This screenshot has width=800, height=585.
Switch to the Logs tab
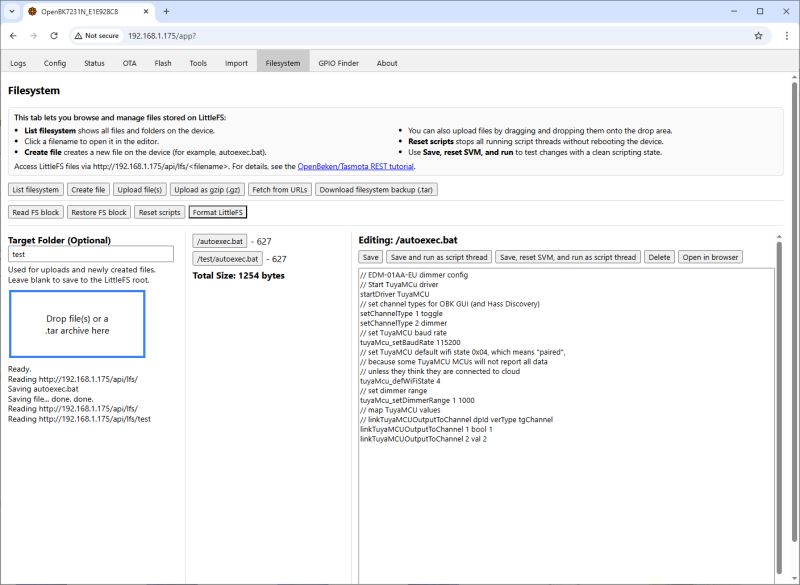[17, 62]
